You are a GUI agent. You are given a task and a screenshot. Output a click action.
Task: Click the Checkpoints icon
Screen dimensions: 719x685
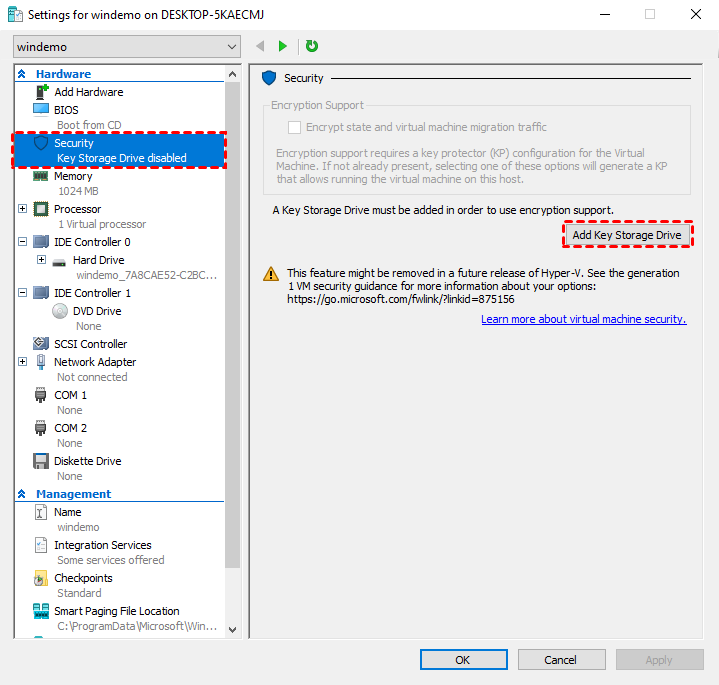(40, 579)
